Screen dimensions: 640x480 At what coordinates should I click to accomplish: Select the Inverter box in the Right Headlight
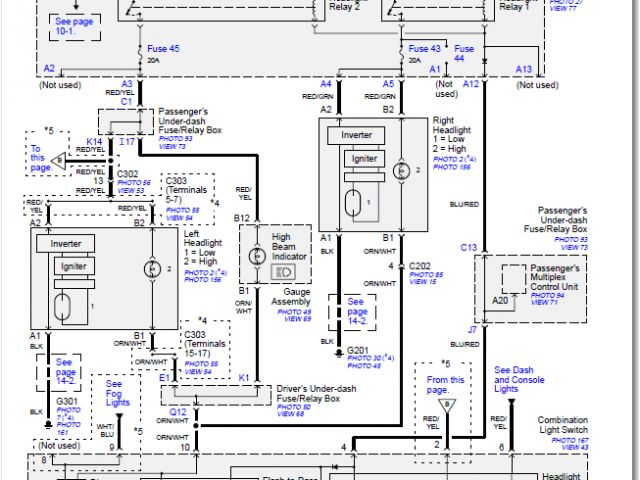tap(357, 134)
